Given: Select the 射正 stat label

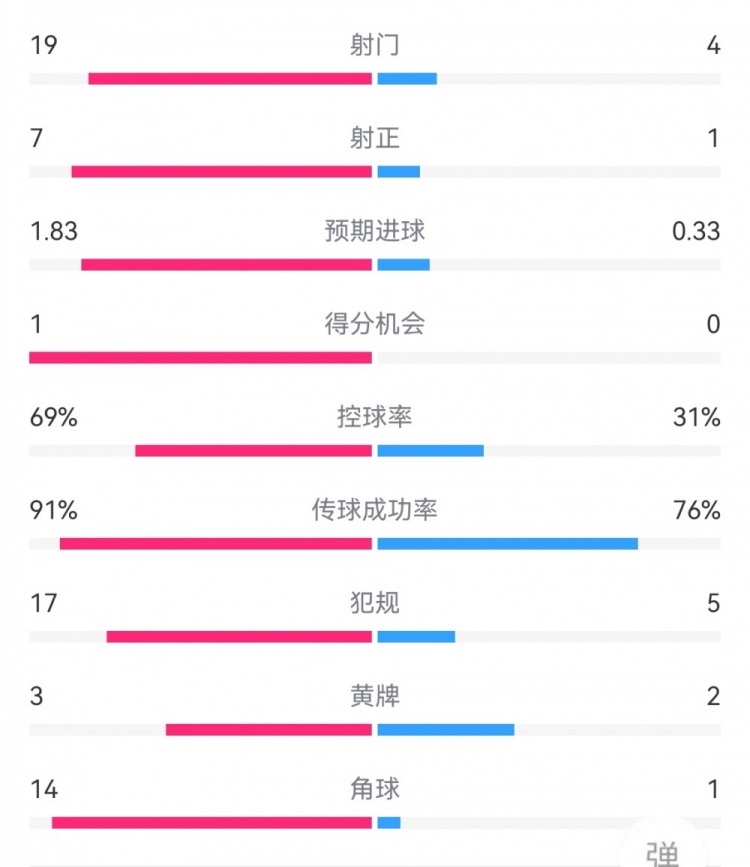Looking at the screenshot, I should [375, 138].
